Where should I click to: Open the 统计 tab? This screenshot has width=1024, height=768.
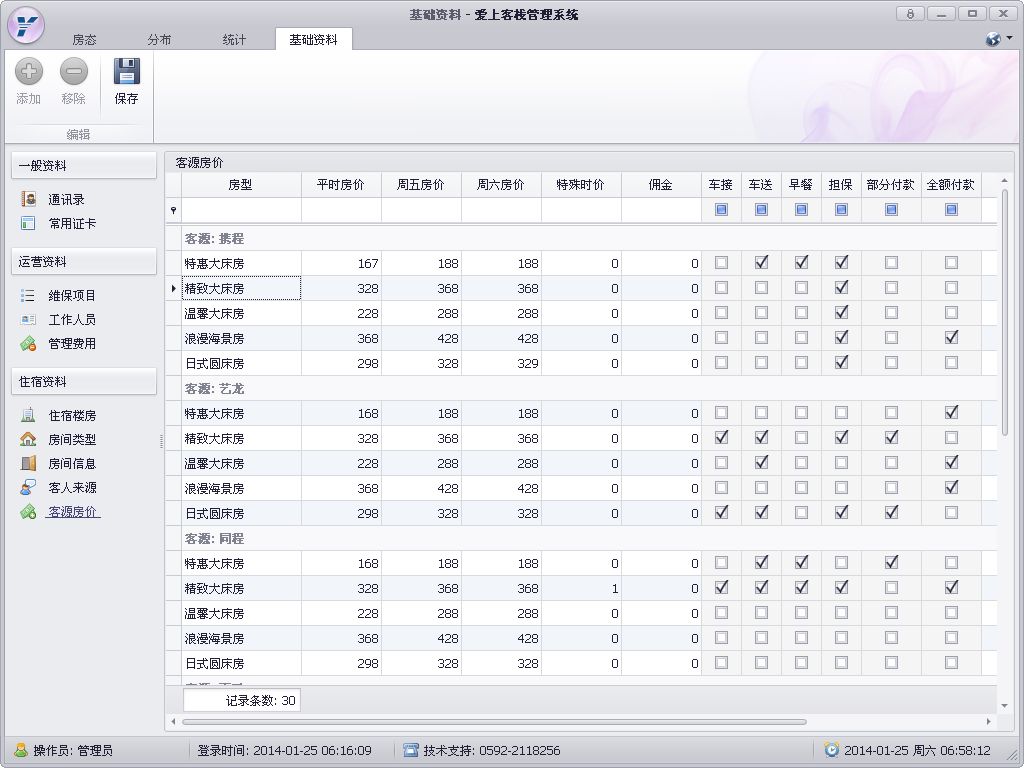(234, 40)
